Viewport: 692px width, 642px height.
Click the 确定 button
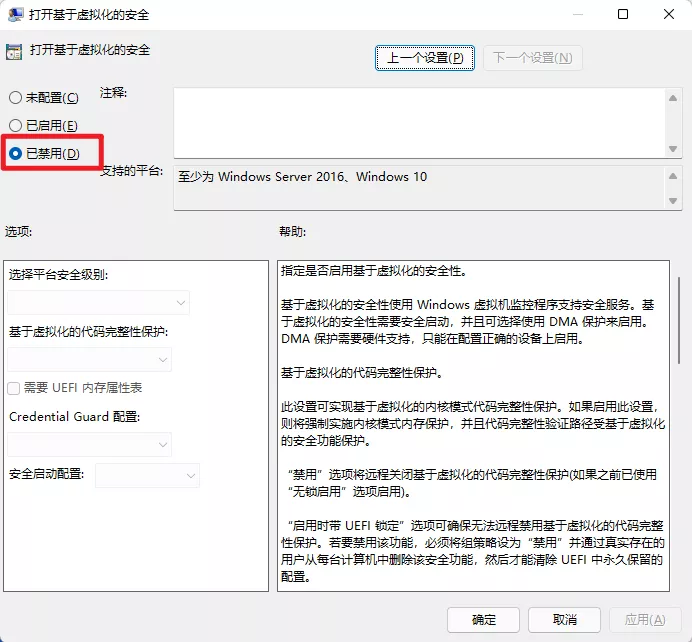tap(483, 620)
